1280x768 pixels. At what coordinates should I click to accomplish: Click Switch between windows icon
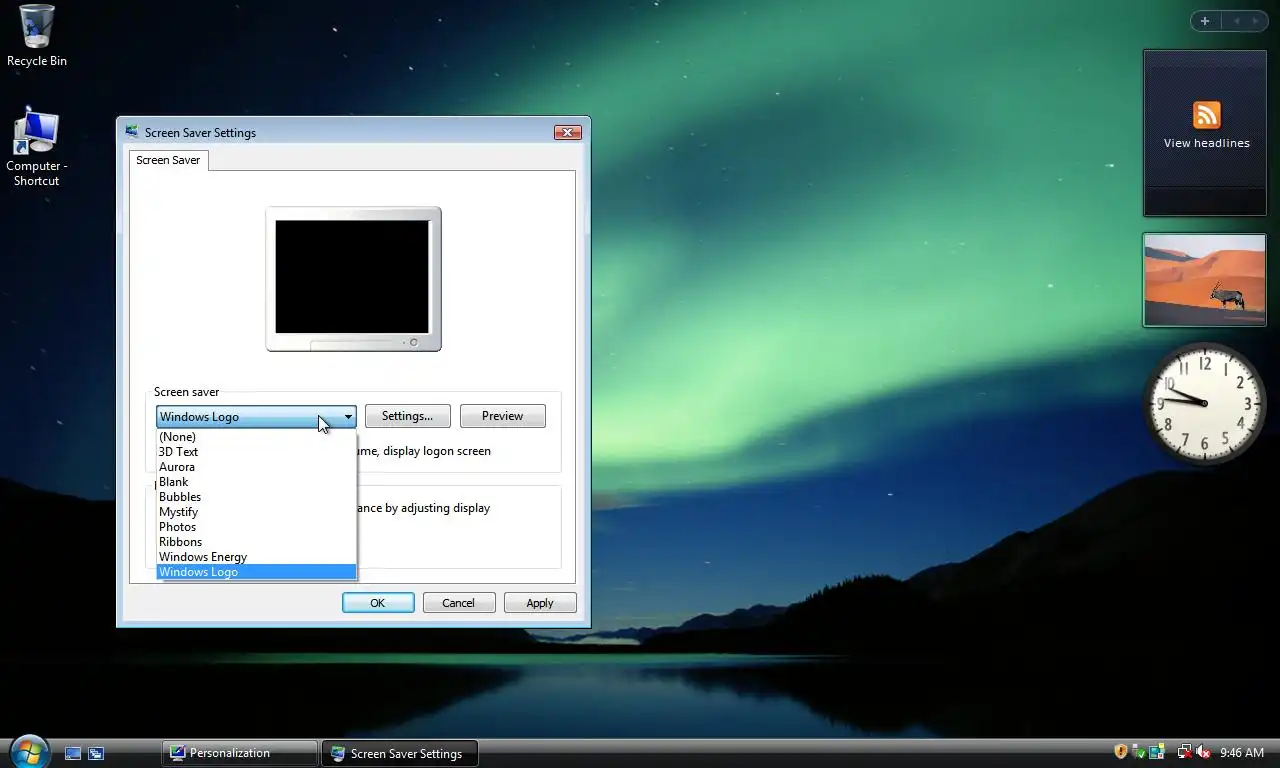96,753
